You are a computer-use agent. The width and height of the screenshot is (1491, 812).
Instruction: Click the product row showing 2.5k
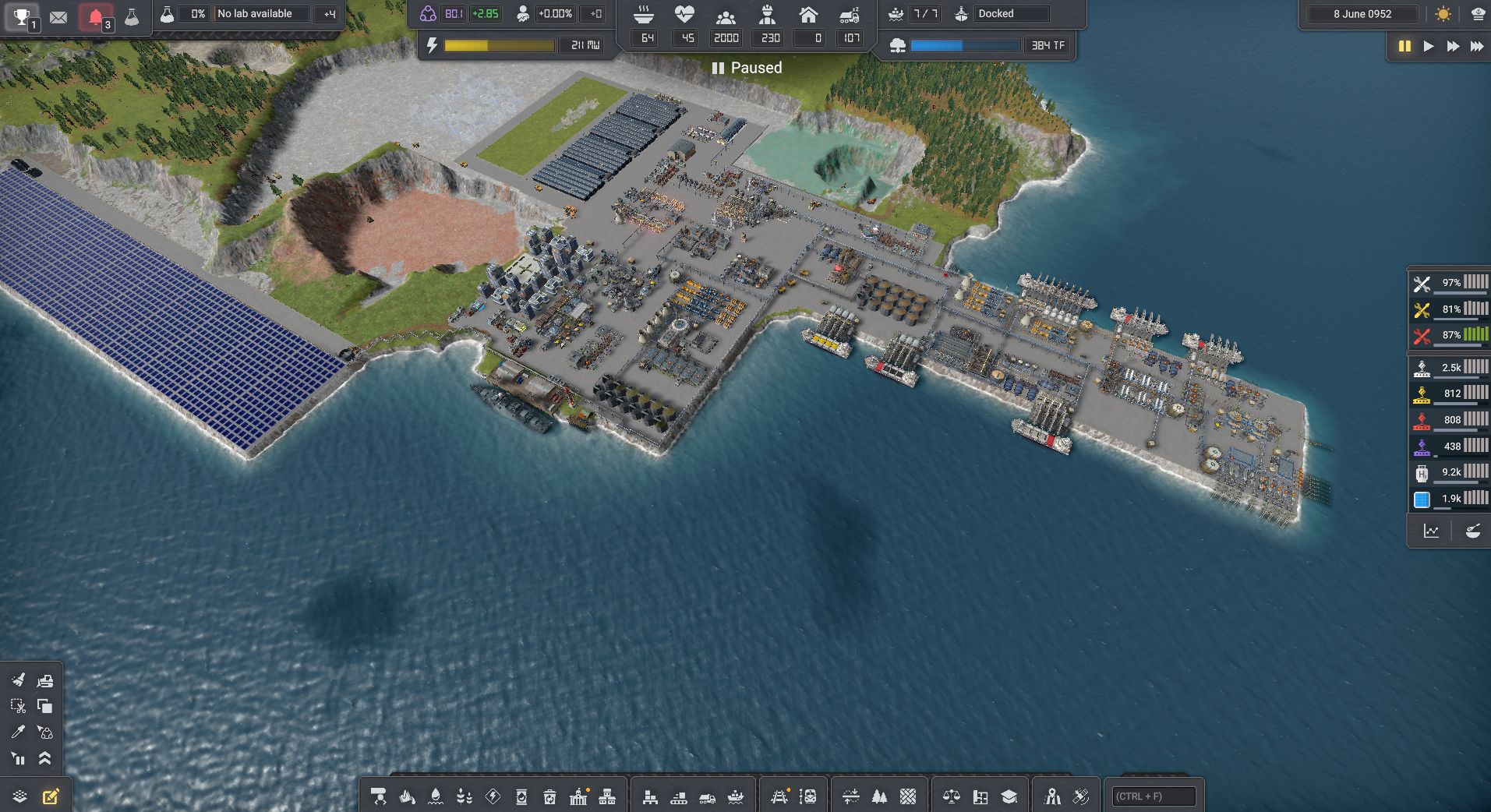click(x=1450, y=368)
